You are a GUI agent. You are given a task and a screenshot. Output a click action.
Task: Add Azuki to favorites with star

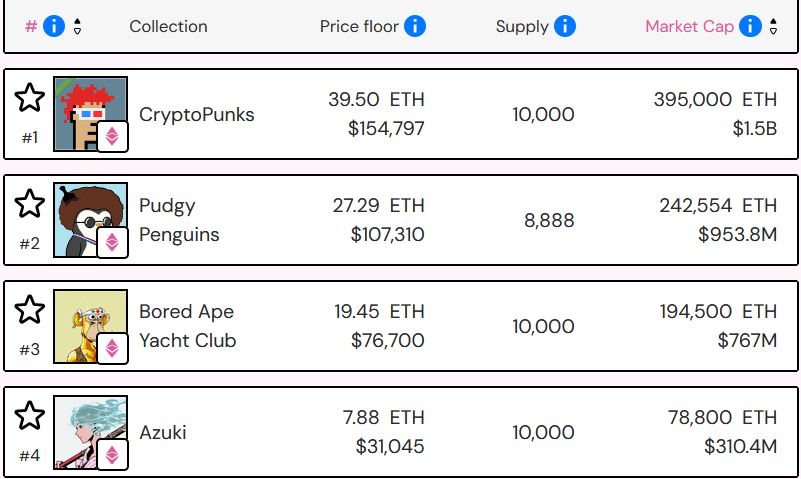[x=30, y=416]
